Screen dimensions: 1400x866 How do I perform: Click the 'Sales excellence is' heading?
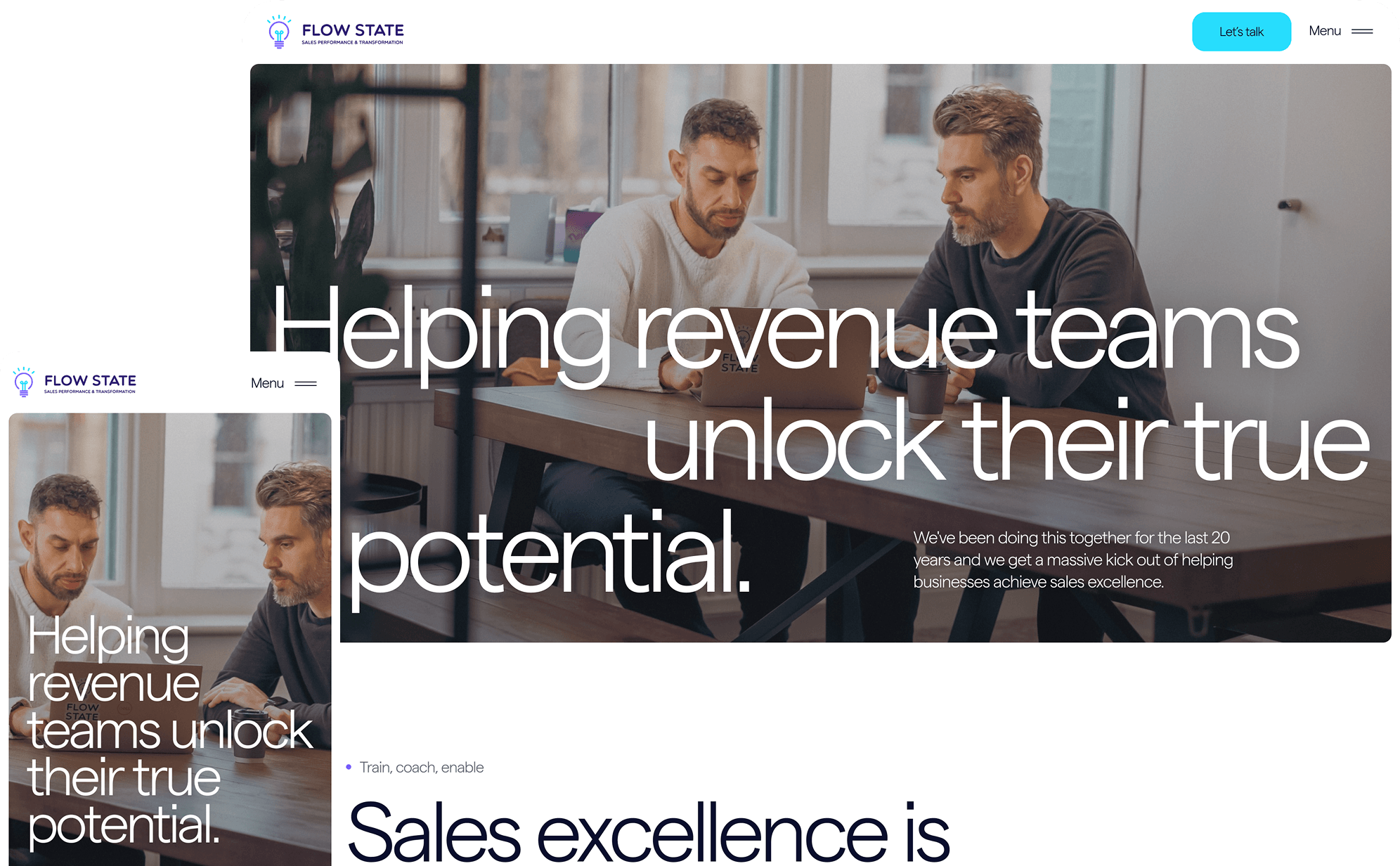pyautogui.click(x=648, y=832)
